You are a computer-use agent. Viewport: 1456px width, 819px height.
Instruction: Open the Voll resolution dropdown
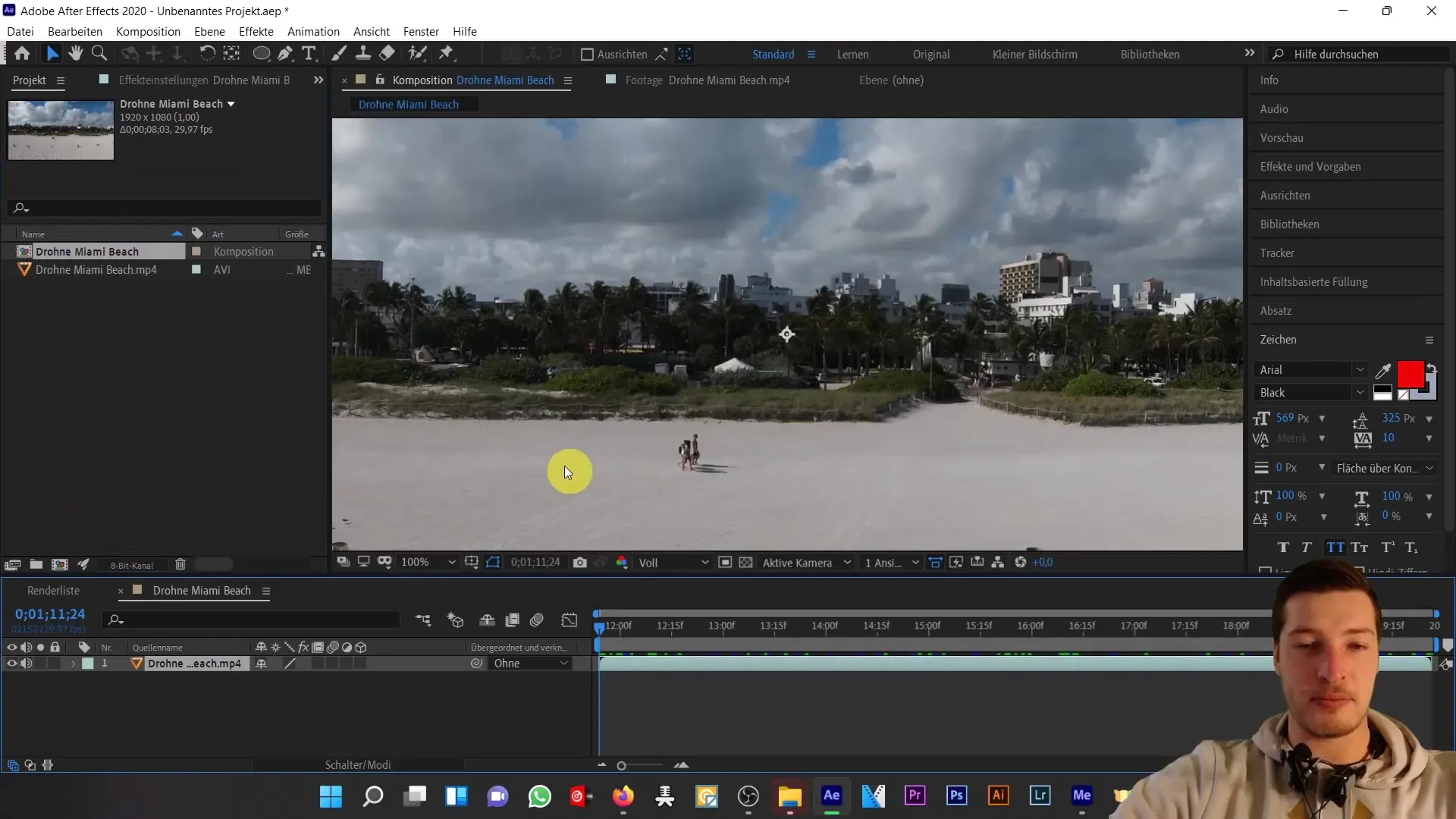pos(673,563)
